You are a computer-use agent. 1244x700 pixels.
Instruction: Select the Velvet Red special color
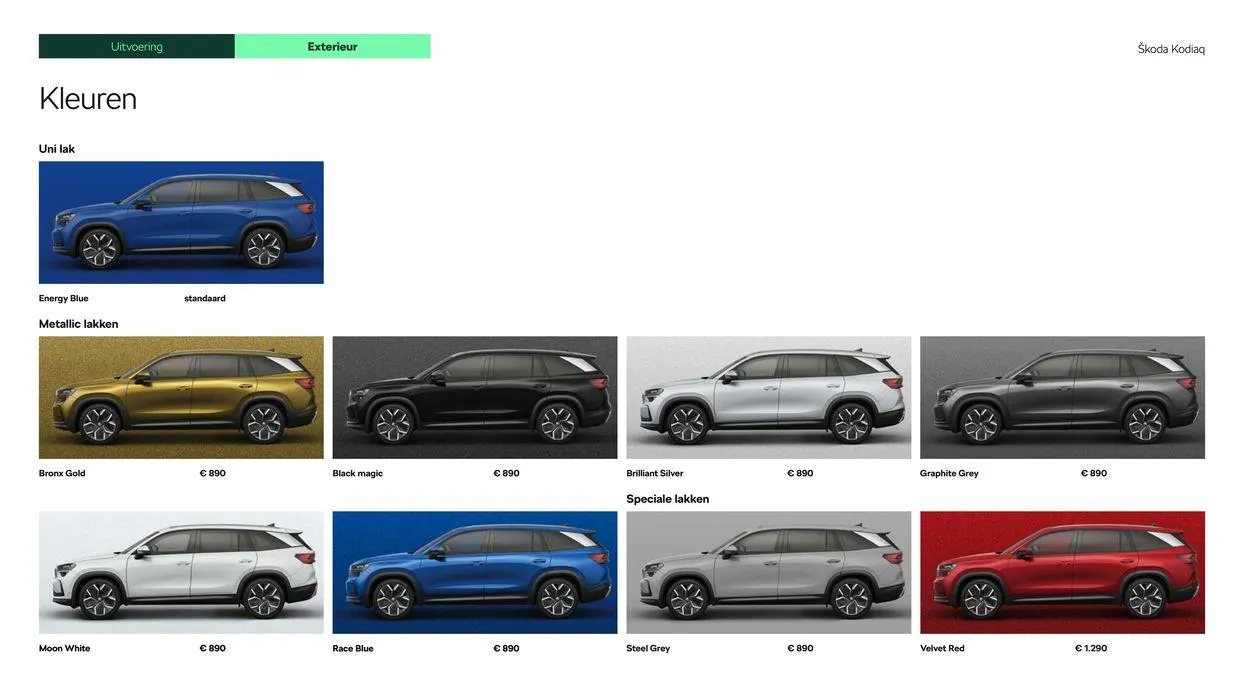pos(1063,572)
